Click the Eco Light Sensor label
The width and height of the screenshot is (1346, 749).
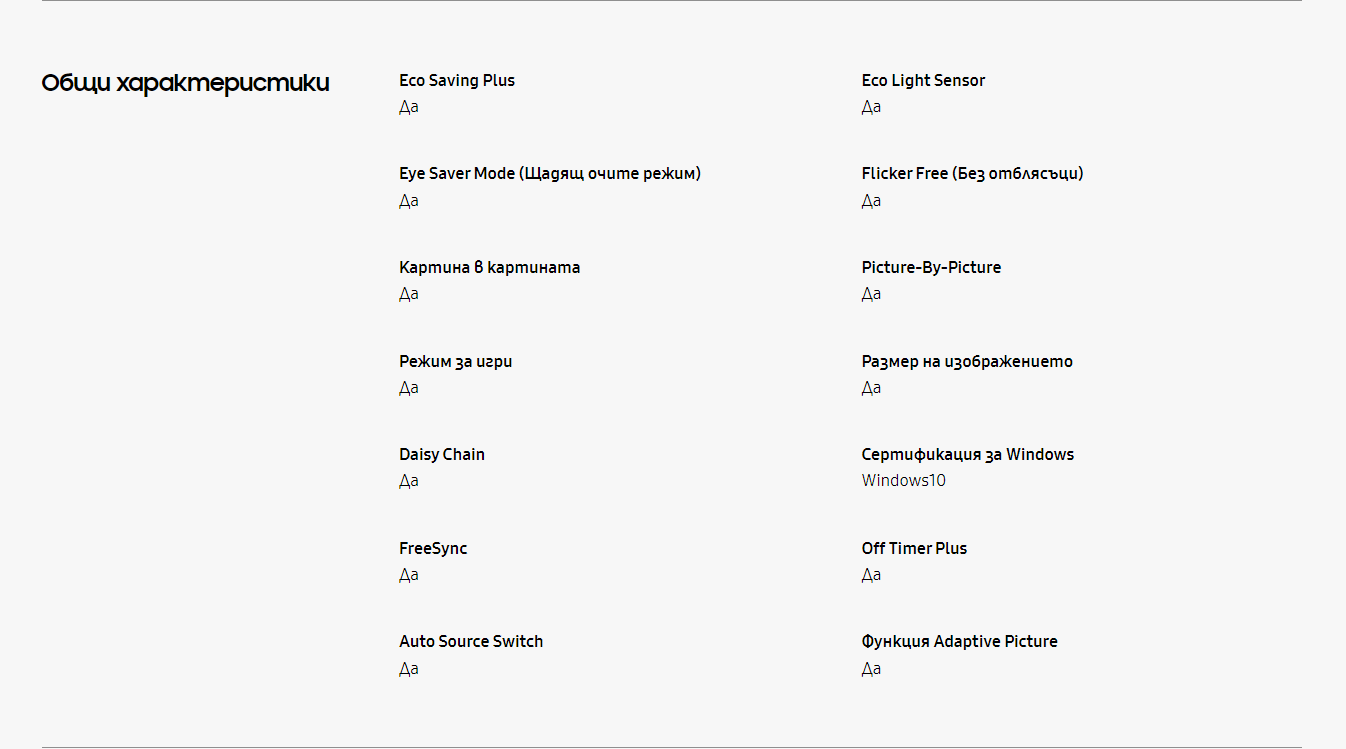pos(923,81)
